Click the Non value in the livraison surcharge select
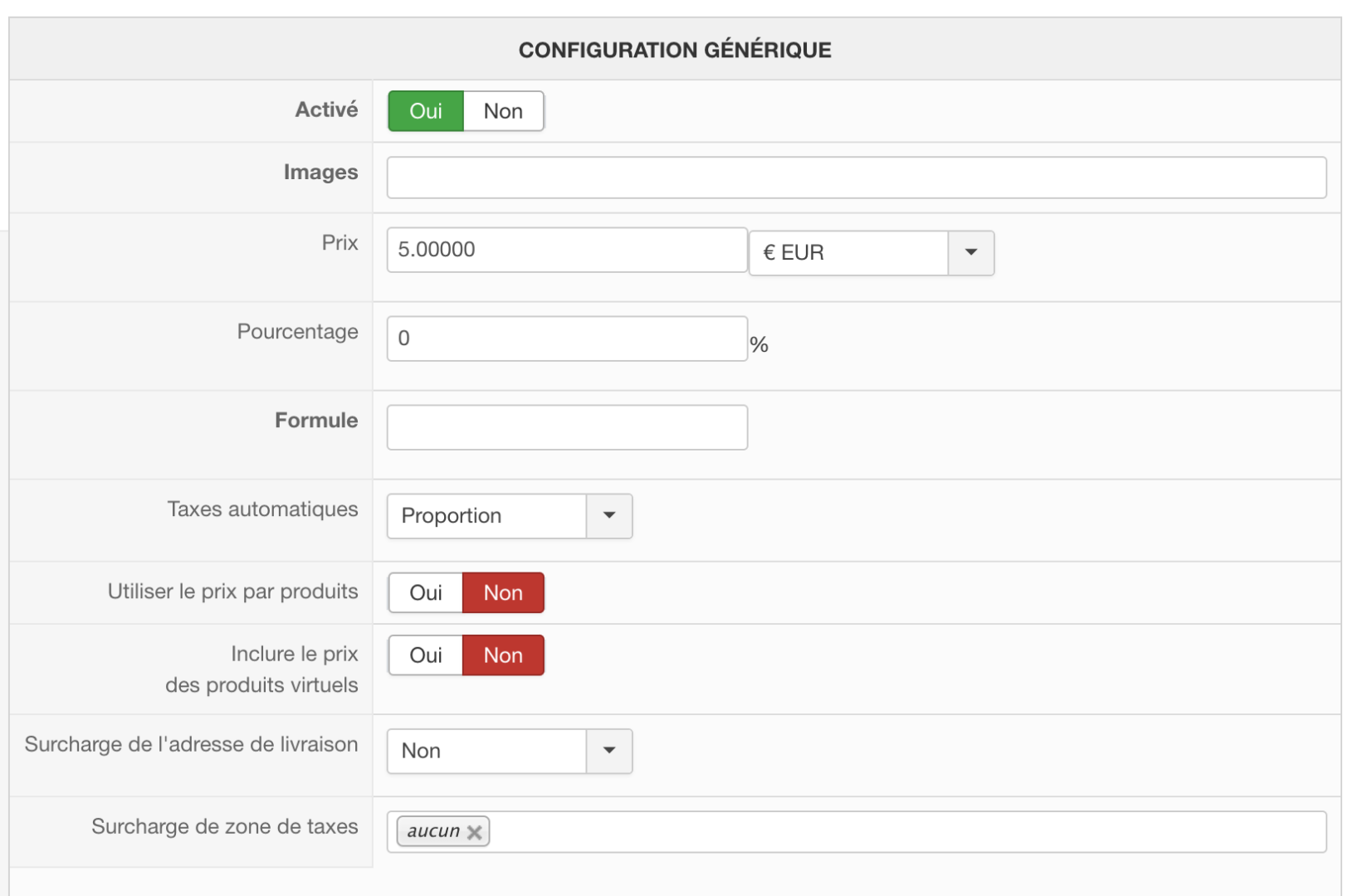 click(486, 751)
